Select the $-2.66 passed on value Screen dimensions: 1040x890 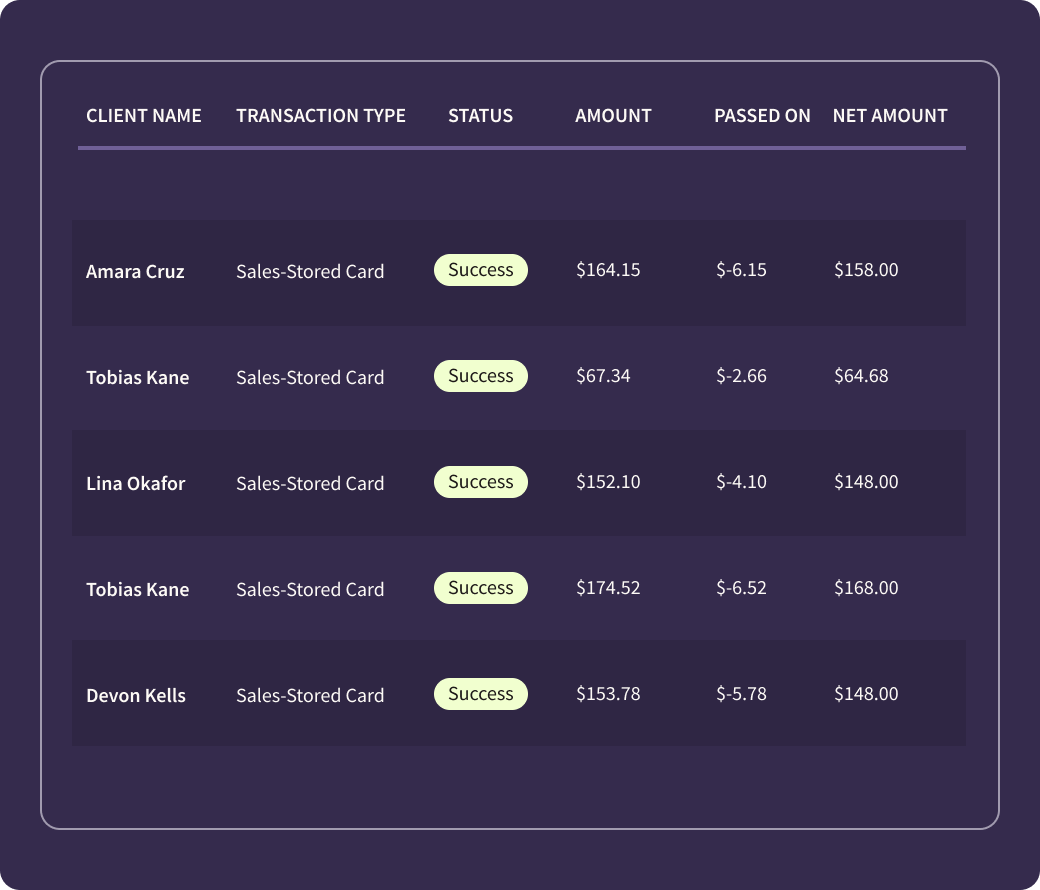pyautogui.click(x=741, y=376)
